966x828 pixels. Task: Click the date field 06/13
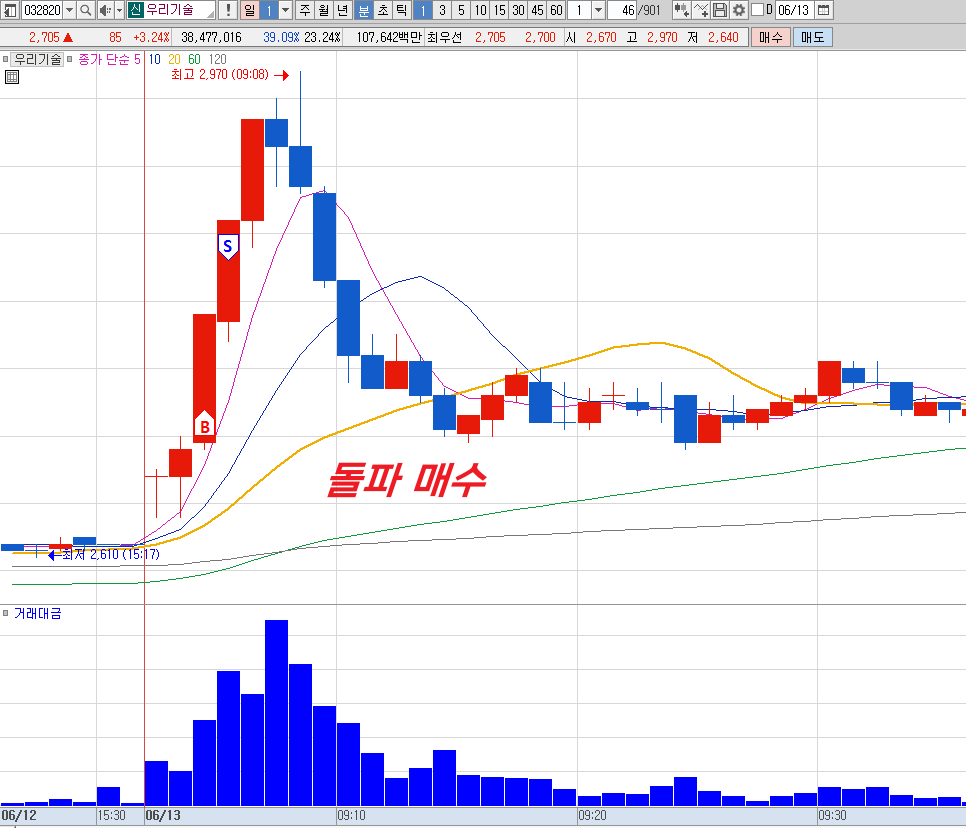point(794,10)
